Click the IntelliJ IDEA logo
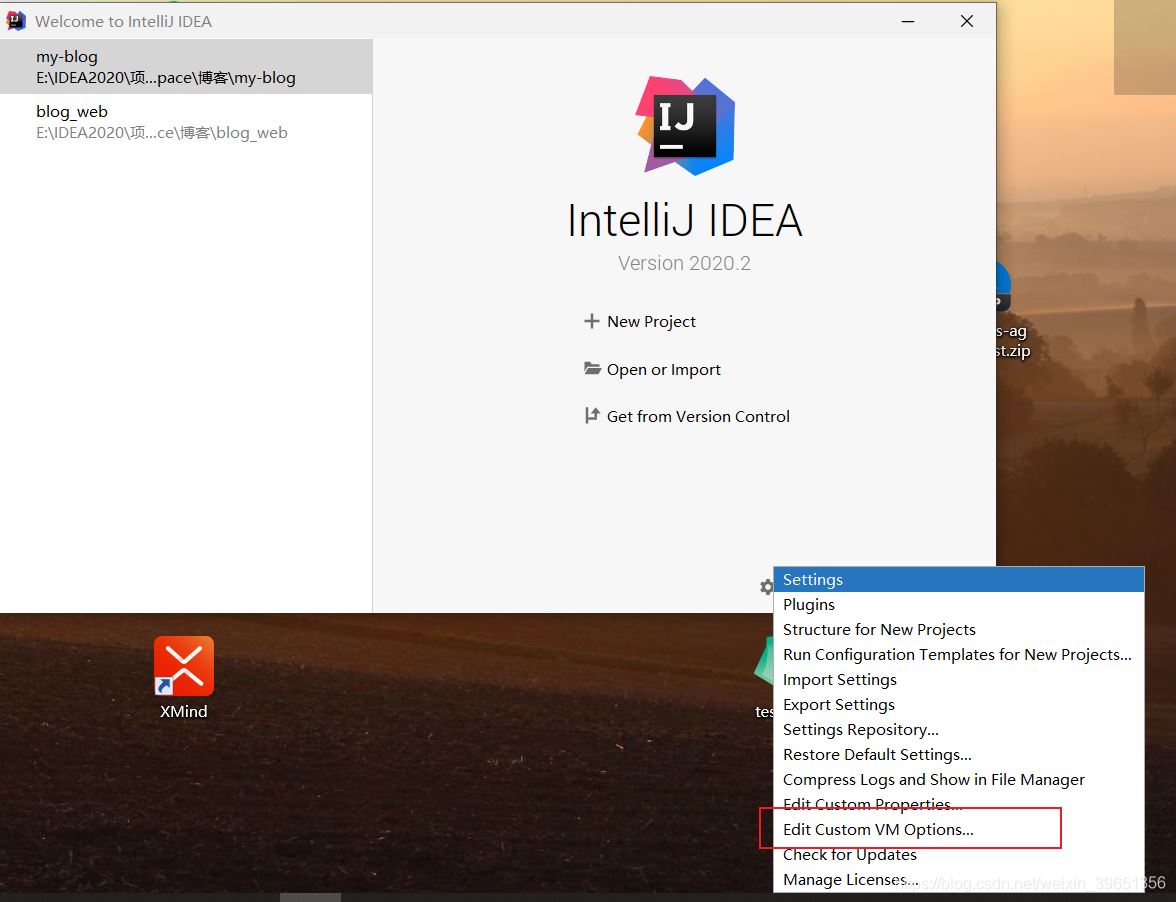1176x902 pixels. pos(686,125)
